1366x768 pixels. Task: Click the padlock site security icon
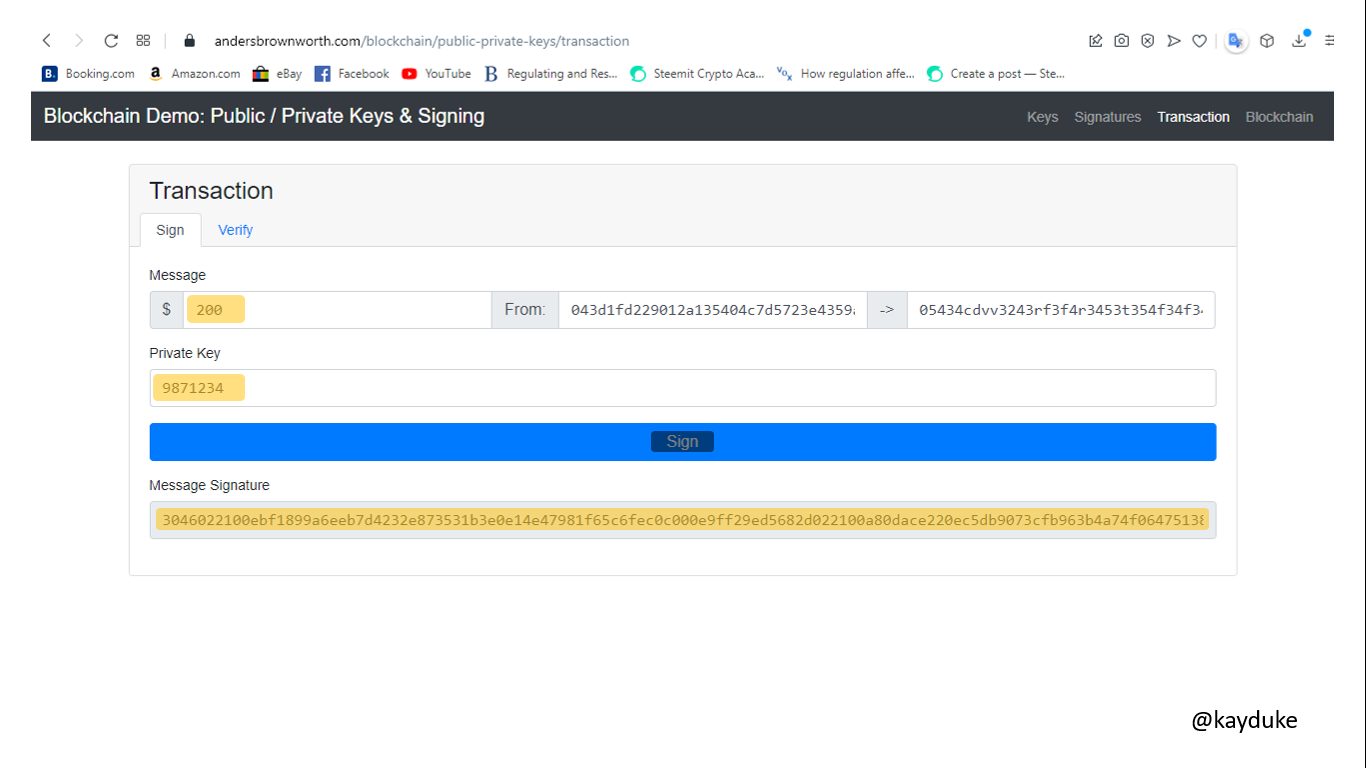[x=189, y=41]
